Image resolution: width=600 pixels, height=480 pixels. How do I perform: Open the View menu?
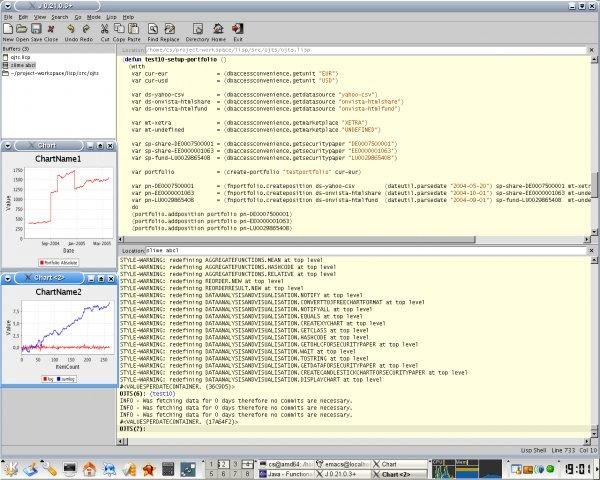click(x=40, y=17)
